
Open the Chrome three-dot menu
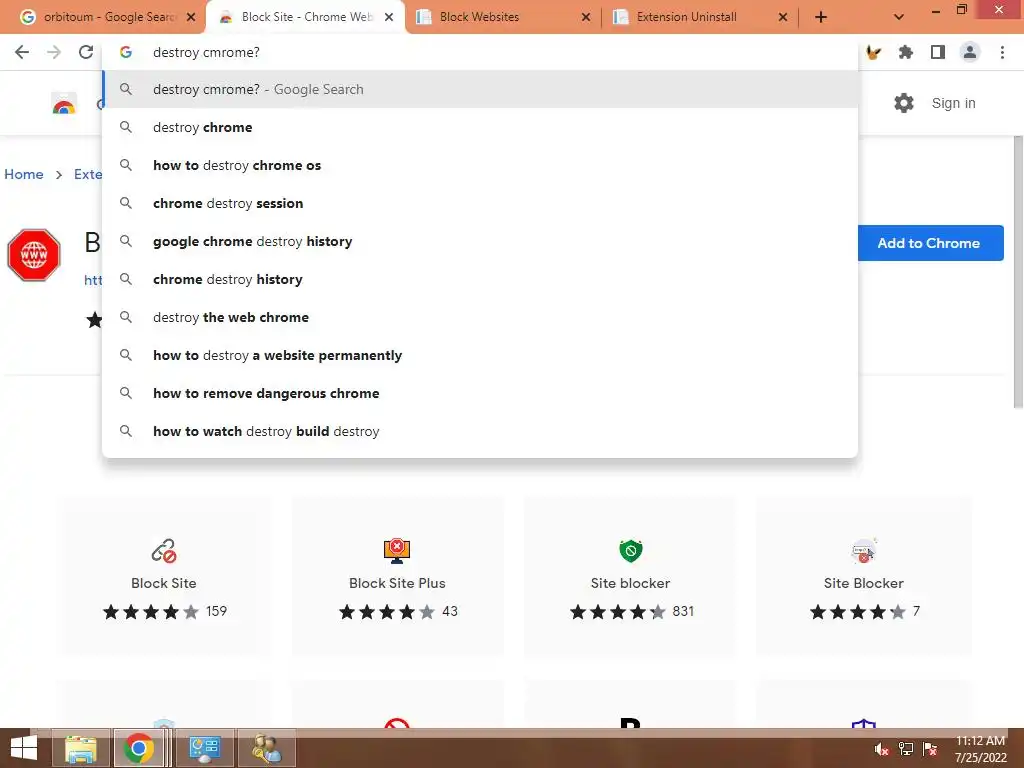[x=1002, y=52]
